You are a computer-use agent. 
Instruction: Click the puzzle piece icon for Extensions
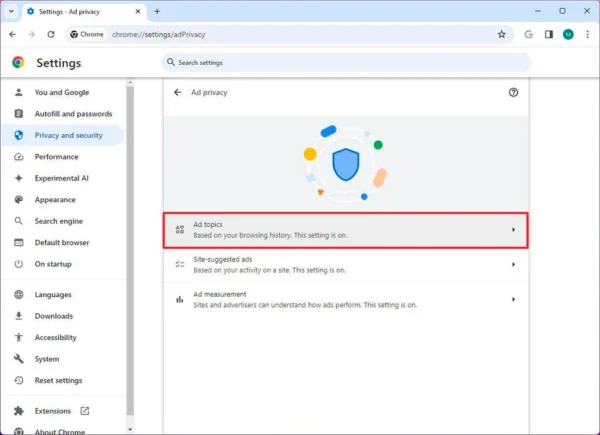[x=18, y=411]
